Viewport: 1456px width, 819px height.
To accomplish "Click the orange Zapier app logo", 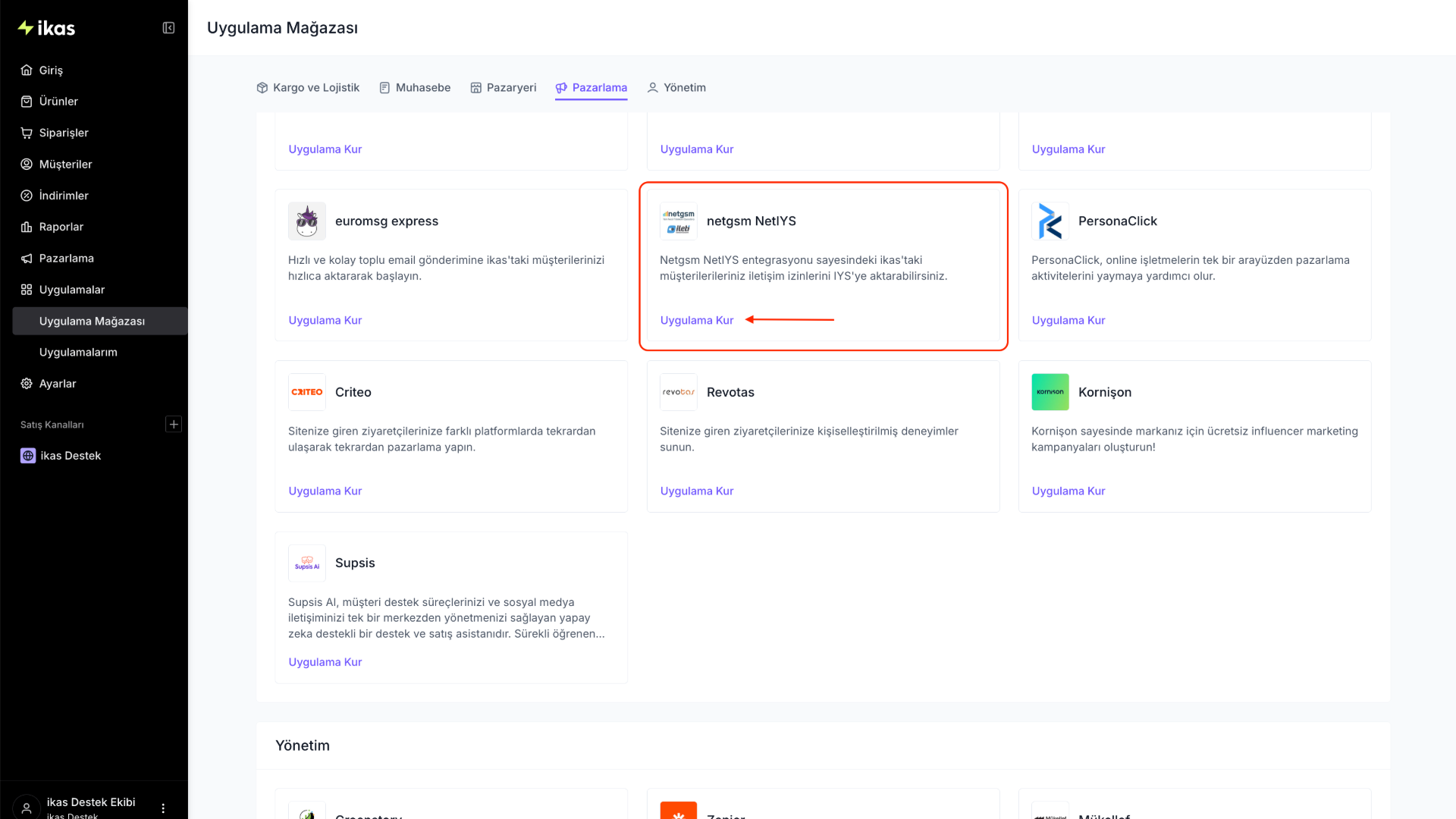I will tap(679, 810).
